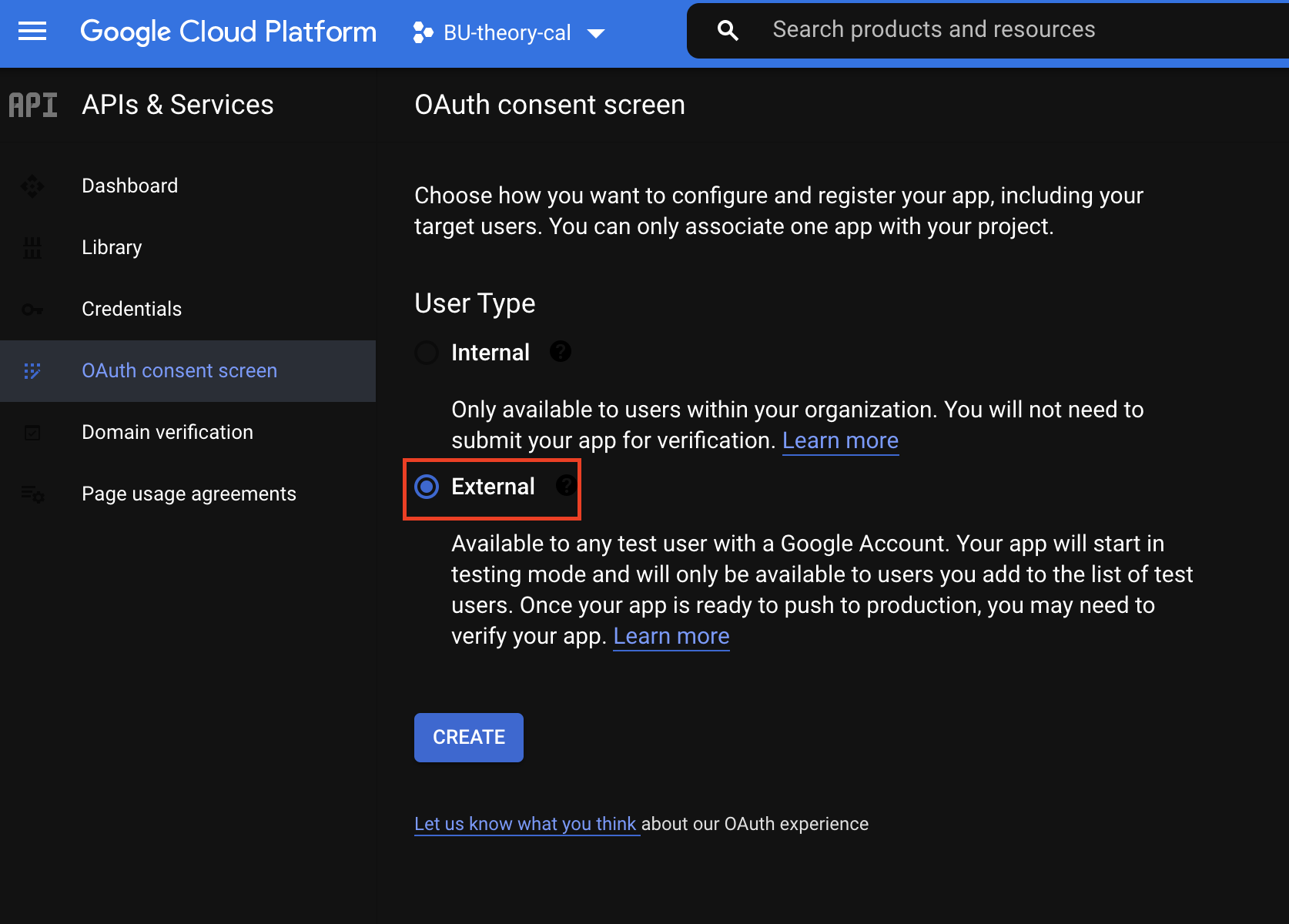Select the Internal user type radio
1289x924 pixels.
[x=427, y=353]
